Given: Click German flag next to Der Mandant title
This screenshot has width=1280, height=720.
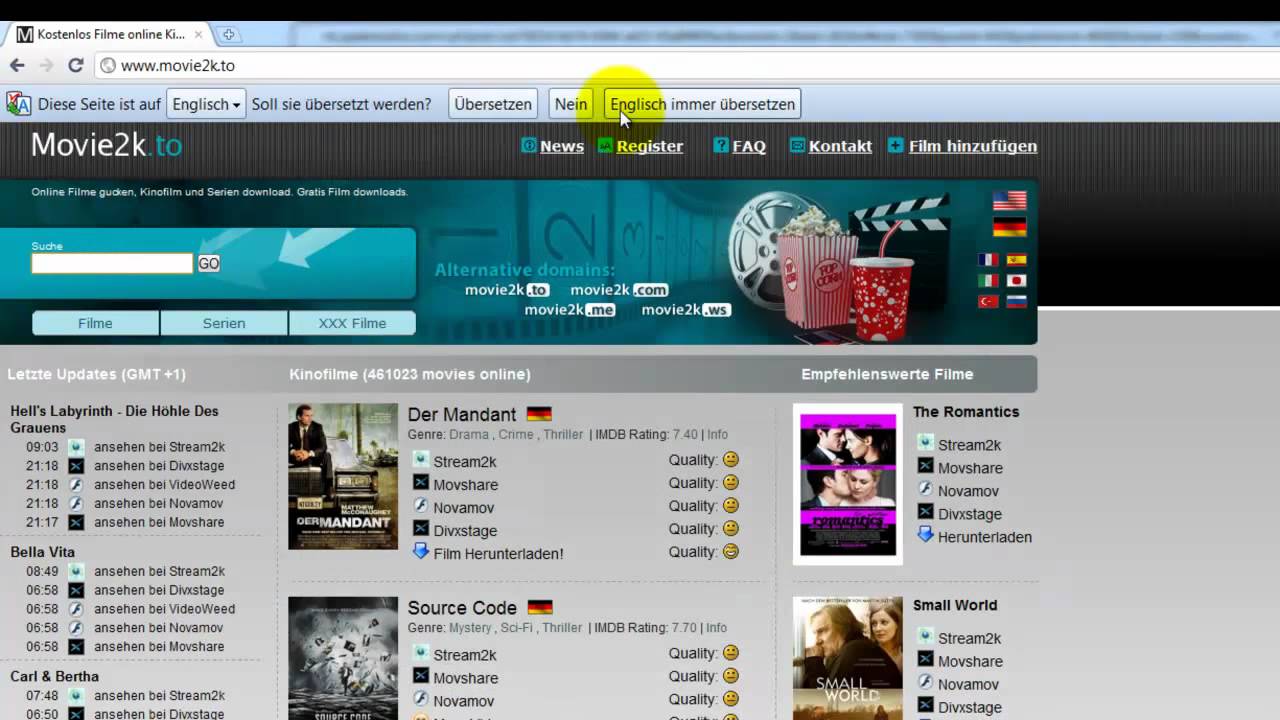Looking at the screenshot, I should 539,414.
